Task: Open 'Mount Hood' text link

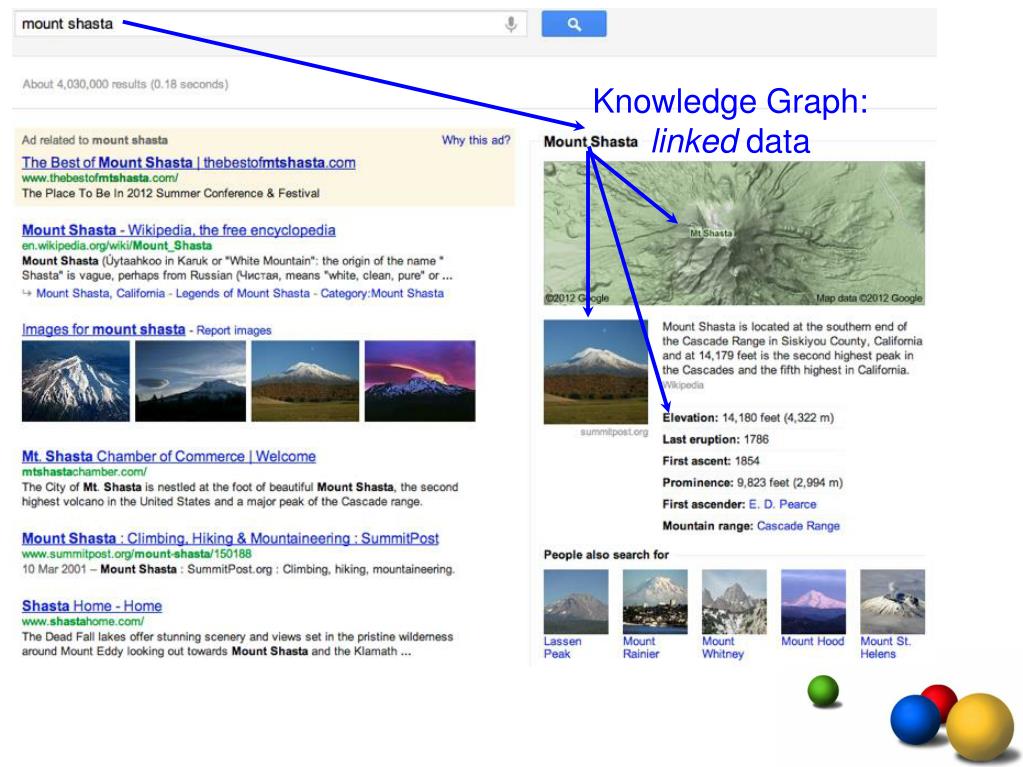Action: click(812, 641)
